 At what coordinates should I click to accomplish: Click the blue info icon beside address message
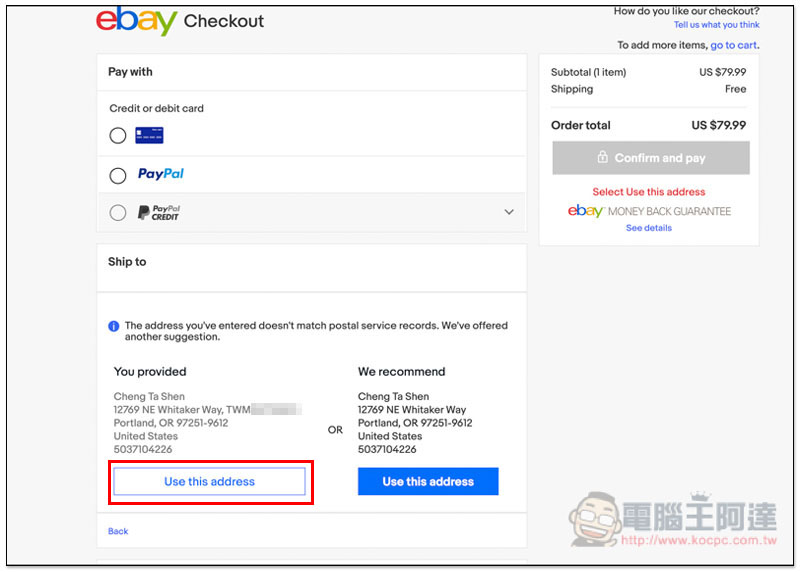click(x=114, y=326)
